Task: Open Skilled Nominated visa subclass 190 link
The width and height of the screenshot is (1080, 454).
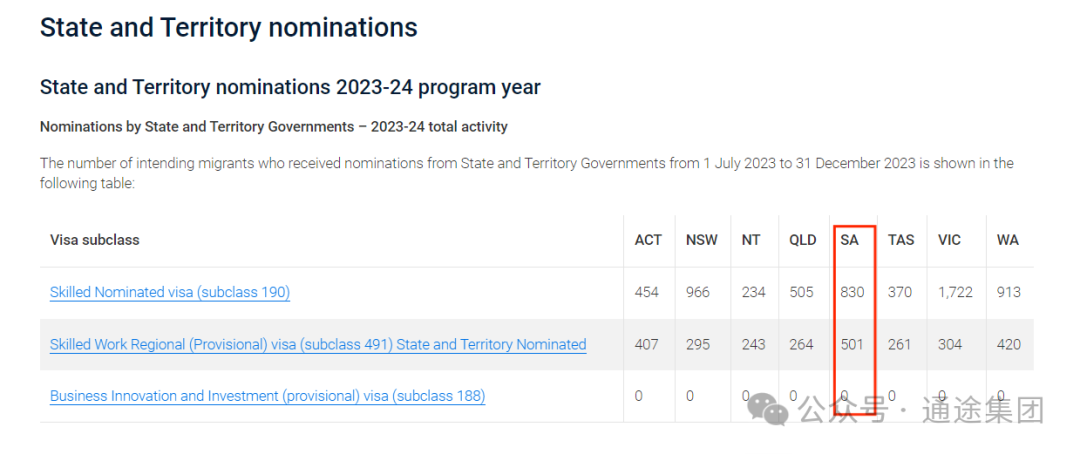Action: pyautogui.click(x=169, y=292)
